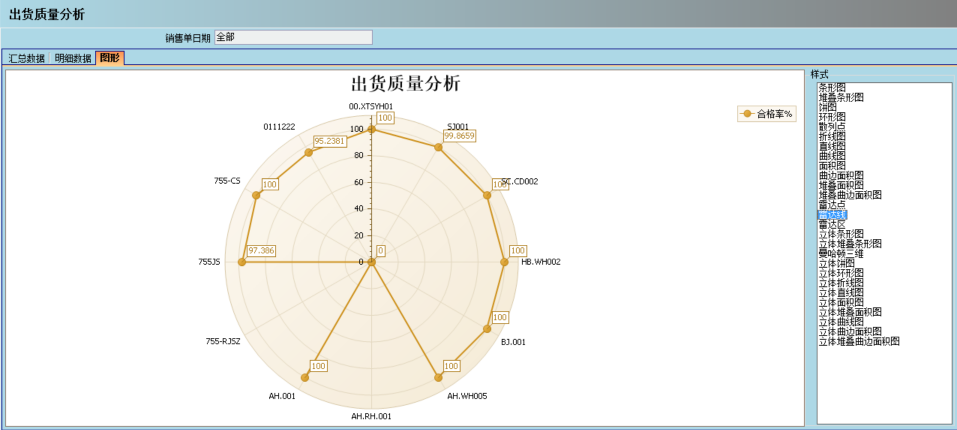Viewport: 957px width, 430px height.
Task: Click the 755JS data point marker
Action: click(241, 262)
